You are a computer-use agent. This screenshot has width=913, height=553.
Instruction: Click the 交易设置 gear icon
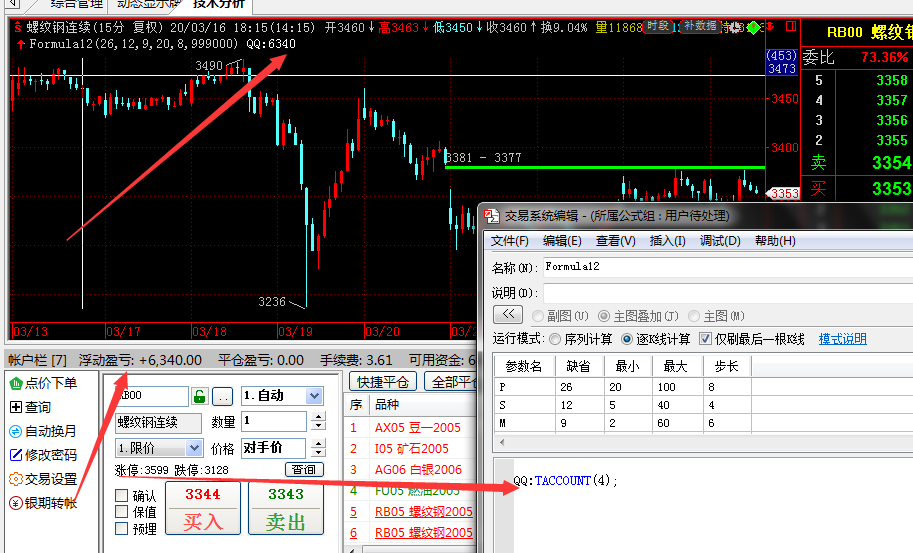16,478
